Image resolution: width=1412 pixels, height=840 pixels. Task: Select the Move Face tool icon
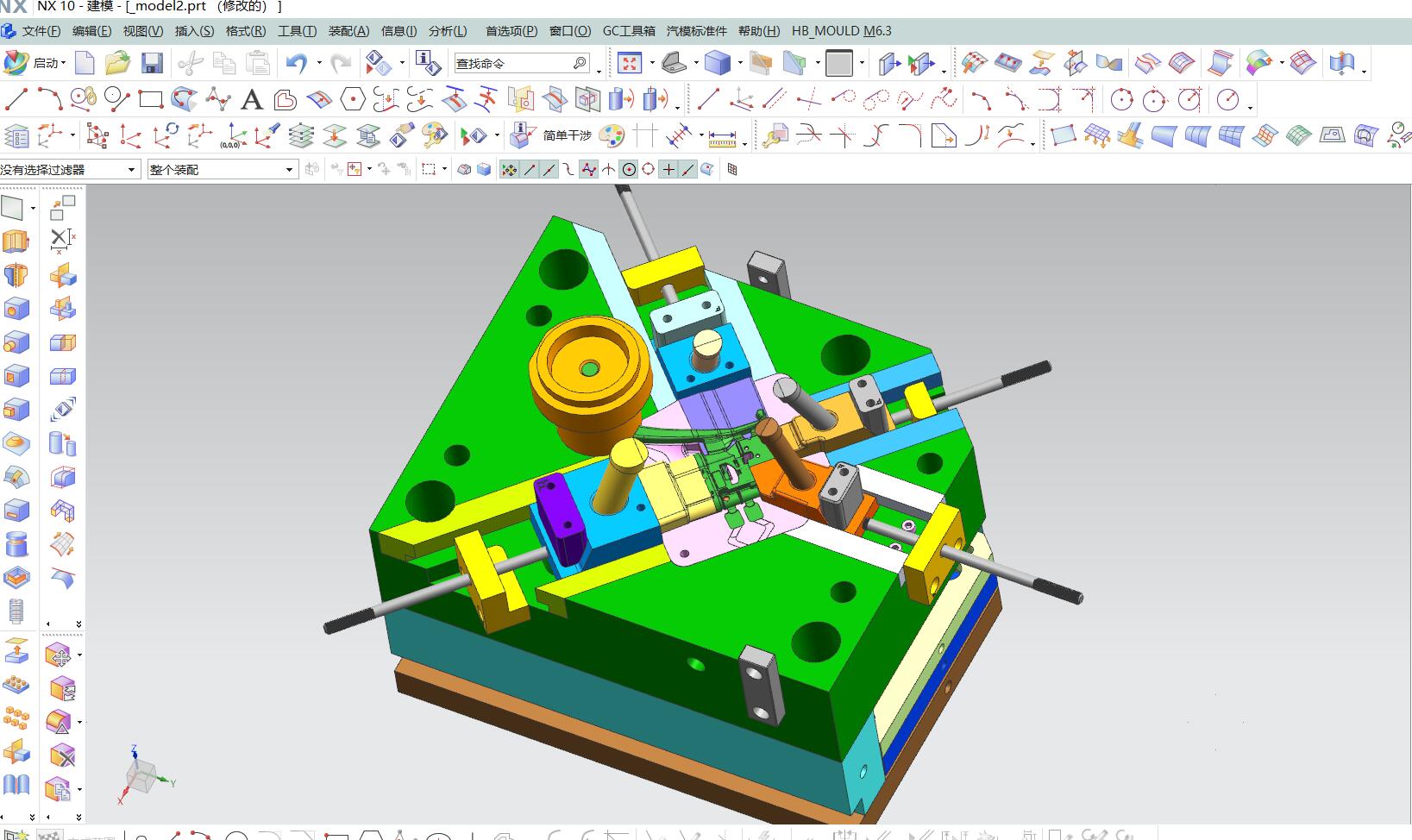59,656
